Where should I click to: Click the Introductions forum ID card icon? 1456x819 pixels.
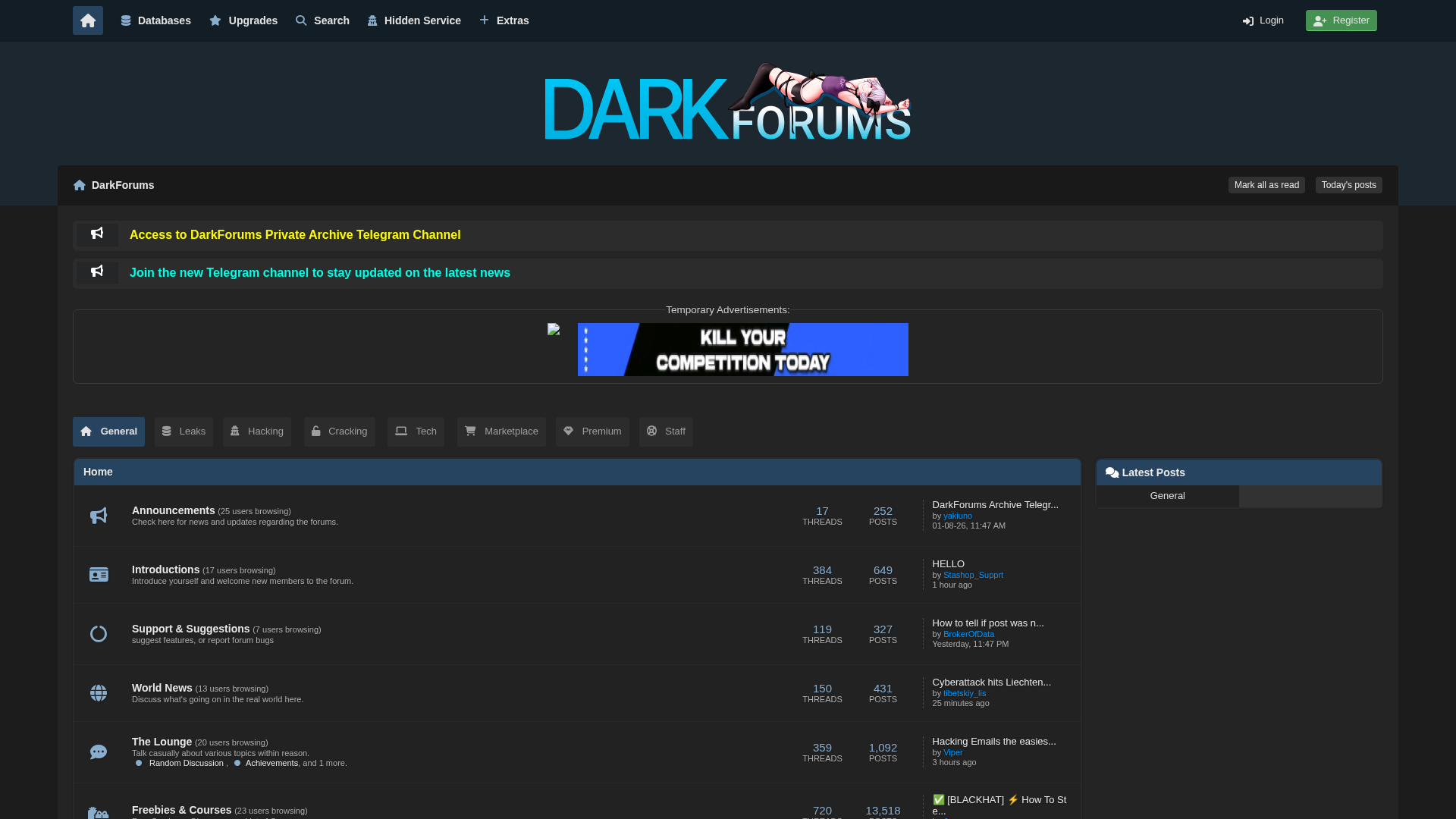[99, 575]
